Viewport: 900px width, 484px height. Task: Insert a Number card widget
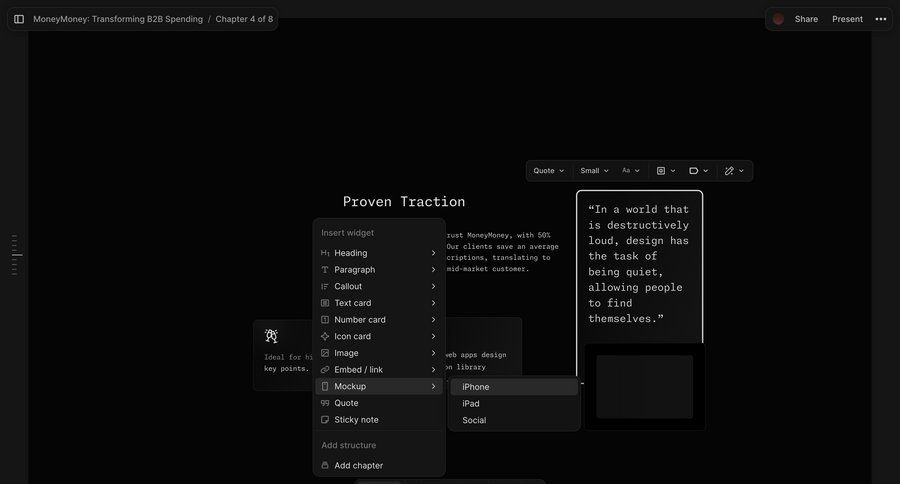tap(379, 320)
